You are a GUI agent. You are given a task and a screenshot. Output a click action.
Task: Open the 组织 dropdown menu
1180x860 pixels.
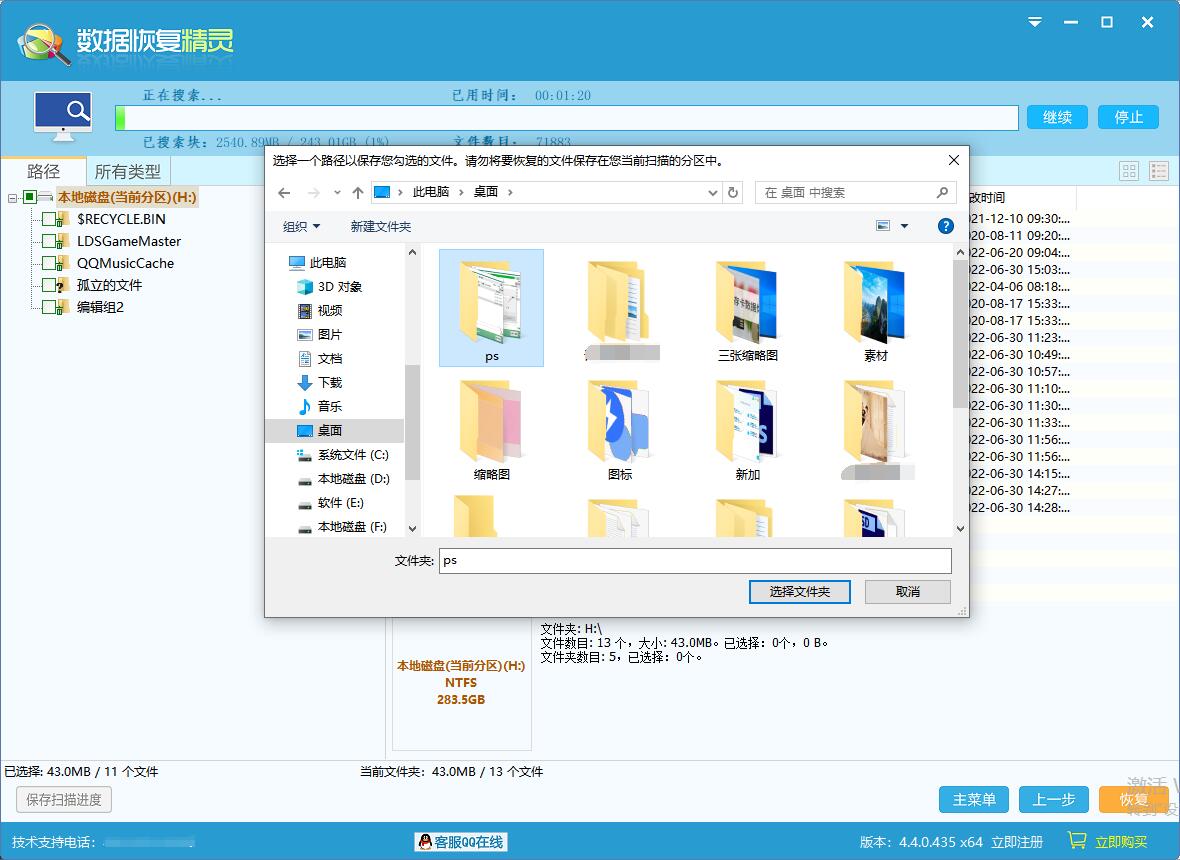(301, 226)
